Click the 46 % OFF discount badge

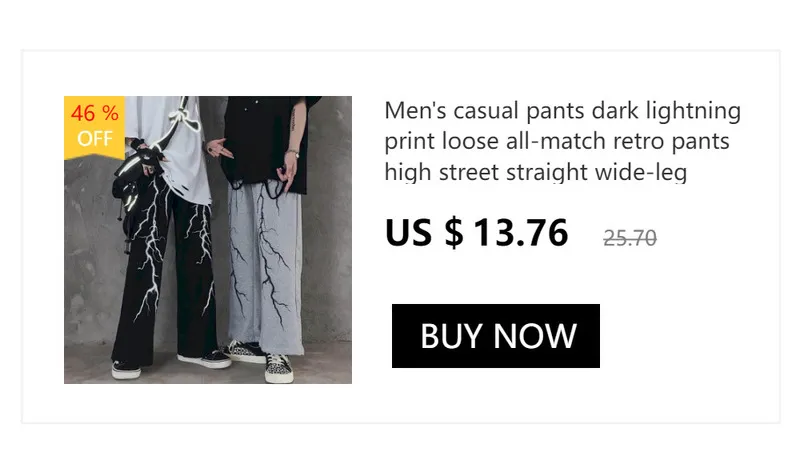coord(94,127)
